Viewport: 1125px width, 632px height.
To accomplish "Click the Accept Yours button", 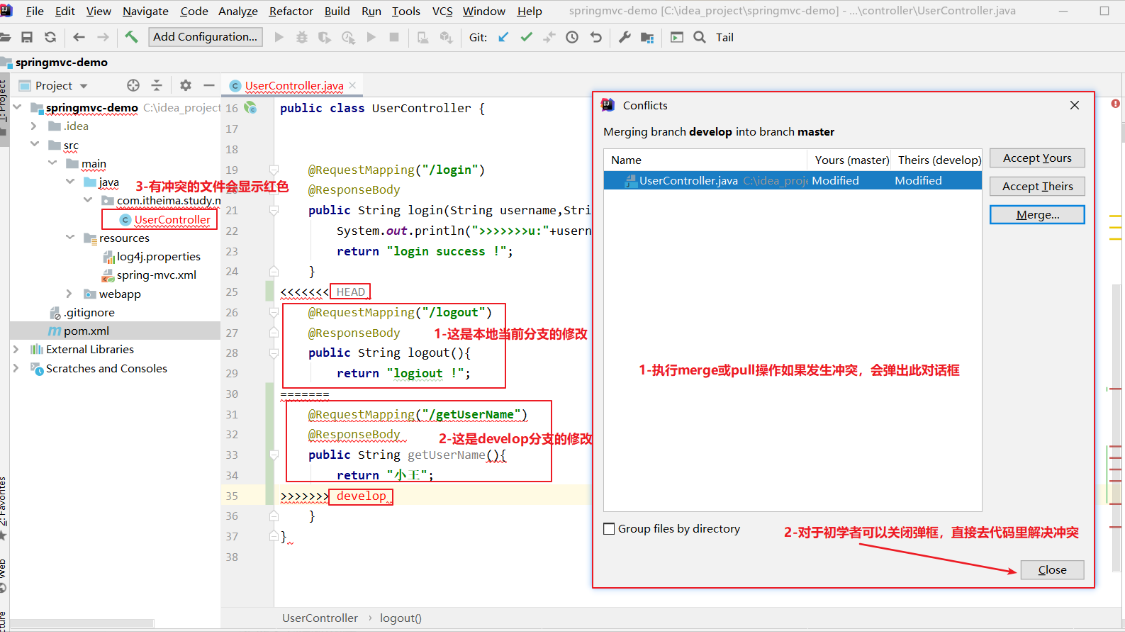I will 1037,158.
